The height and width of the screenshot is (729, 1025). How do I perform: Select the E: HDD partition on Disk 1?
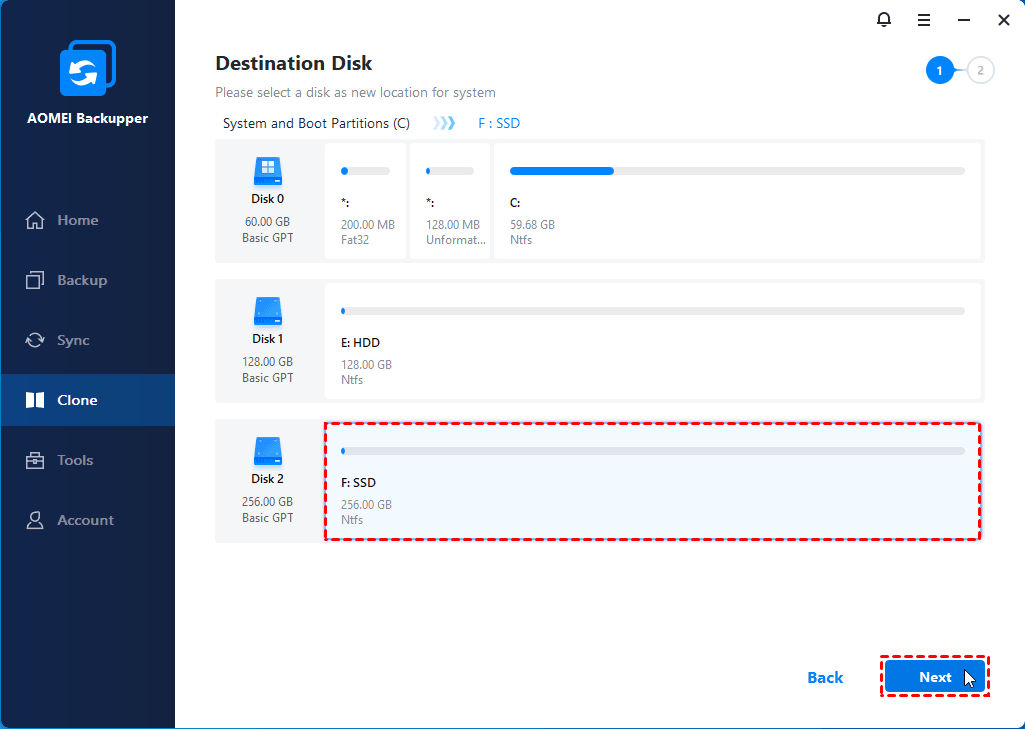tap(652, 342)
